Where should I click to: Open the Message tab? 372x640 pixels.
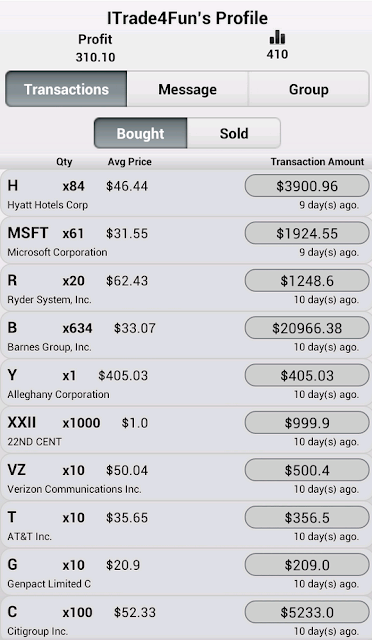187,89
